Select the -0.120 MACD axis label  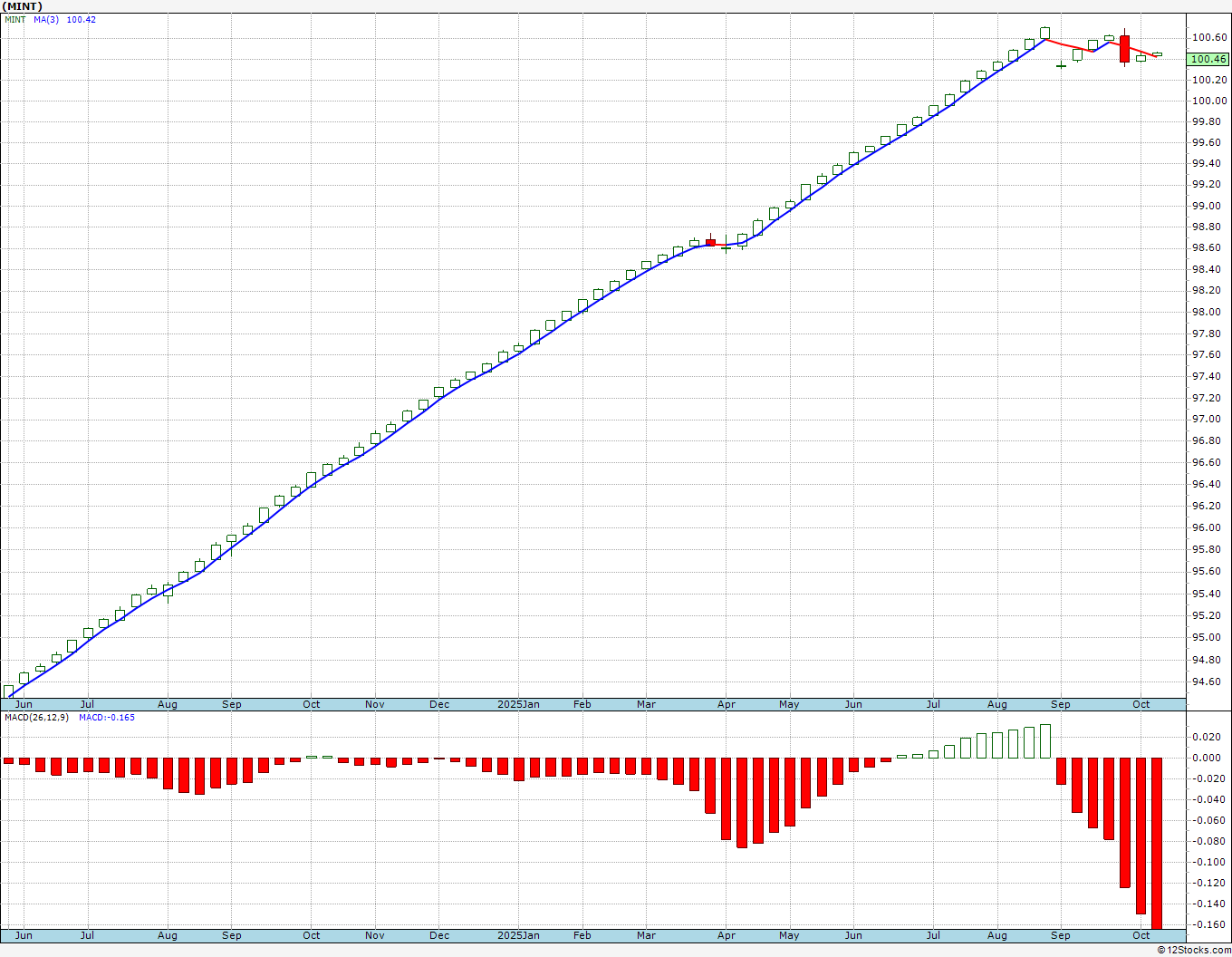(1208, 883)
